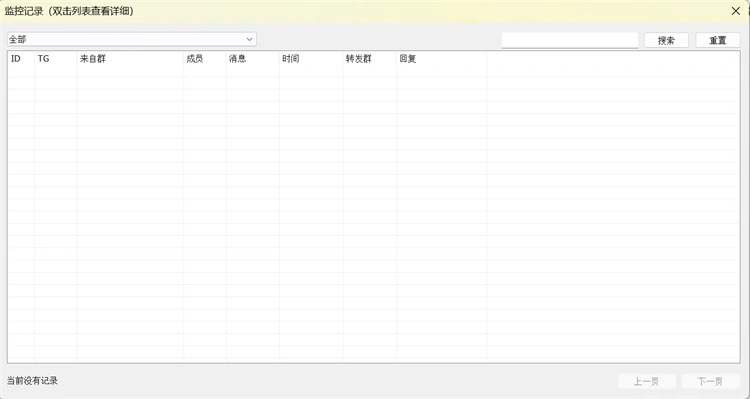Select the 来自群 column header
The width and height of the screenshot is (750, 399).
[x=130, y=59]
